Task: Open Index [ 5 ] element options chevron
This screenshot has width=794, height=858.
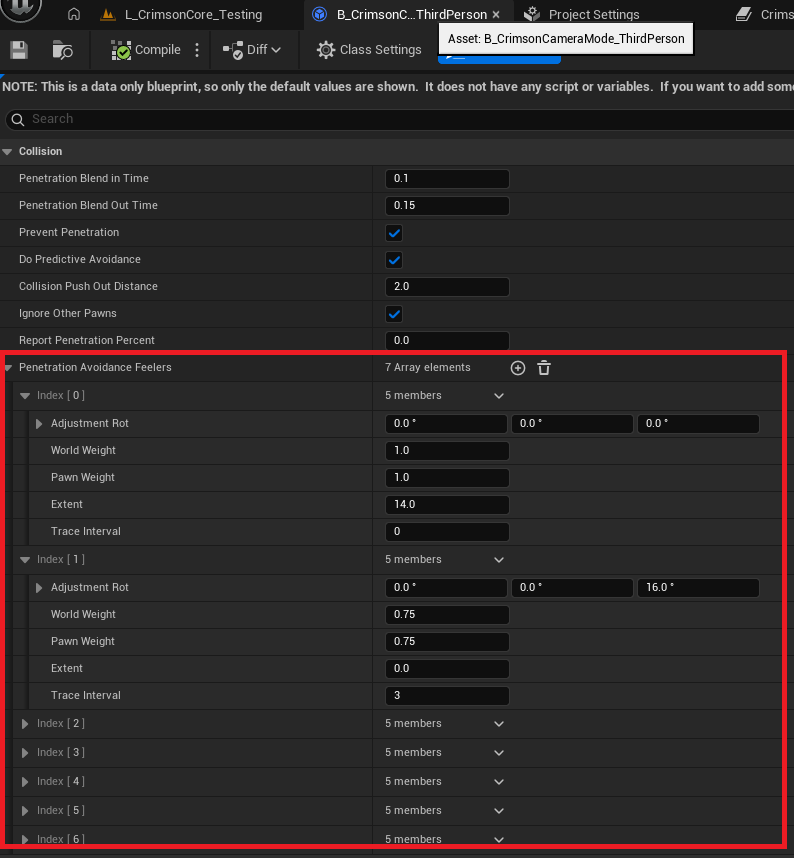Action: pyautogui.click(x=499, y=811)
